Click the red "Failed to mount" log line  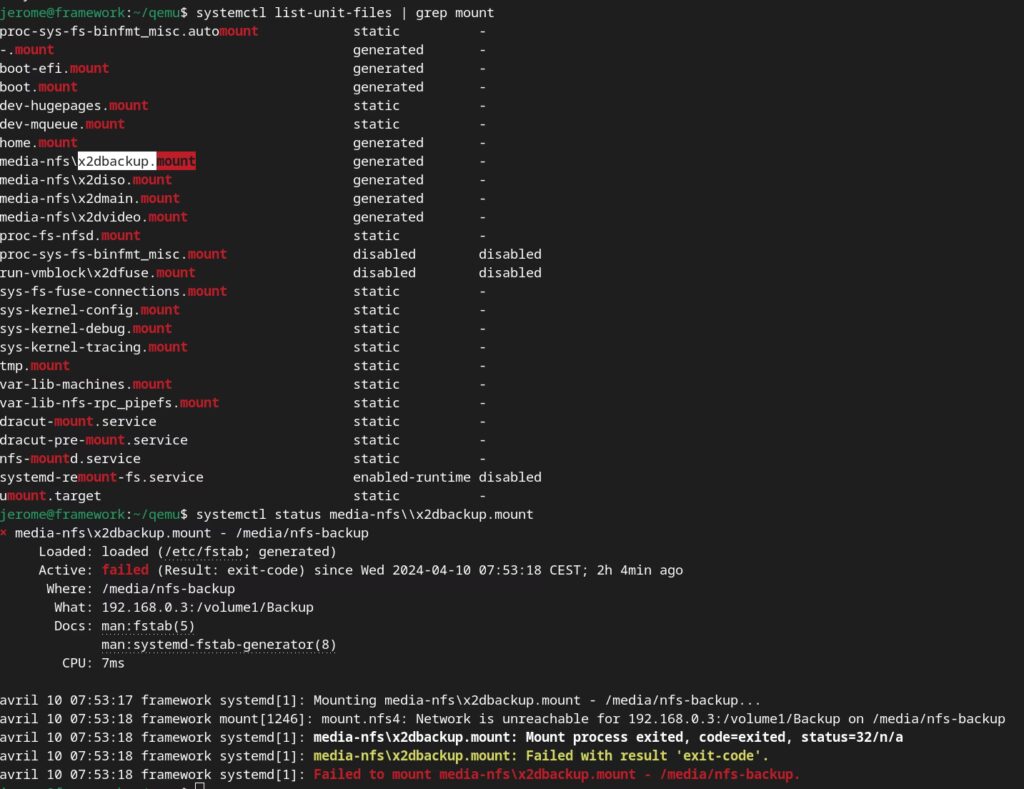coord(556,775)
